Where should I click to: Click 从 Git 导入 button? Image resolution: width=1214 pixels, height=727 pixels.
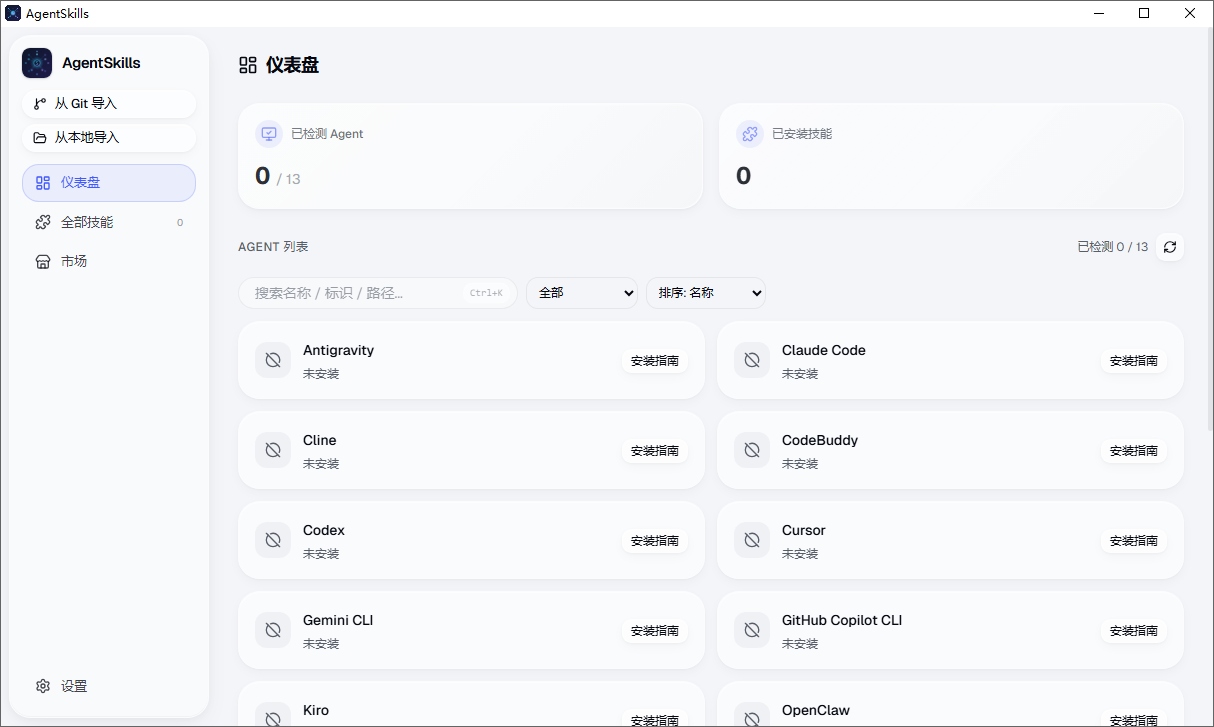click(108, 104)
